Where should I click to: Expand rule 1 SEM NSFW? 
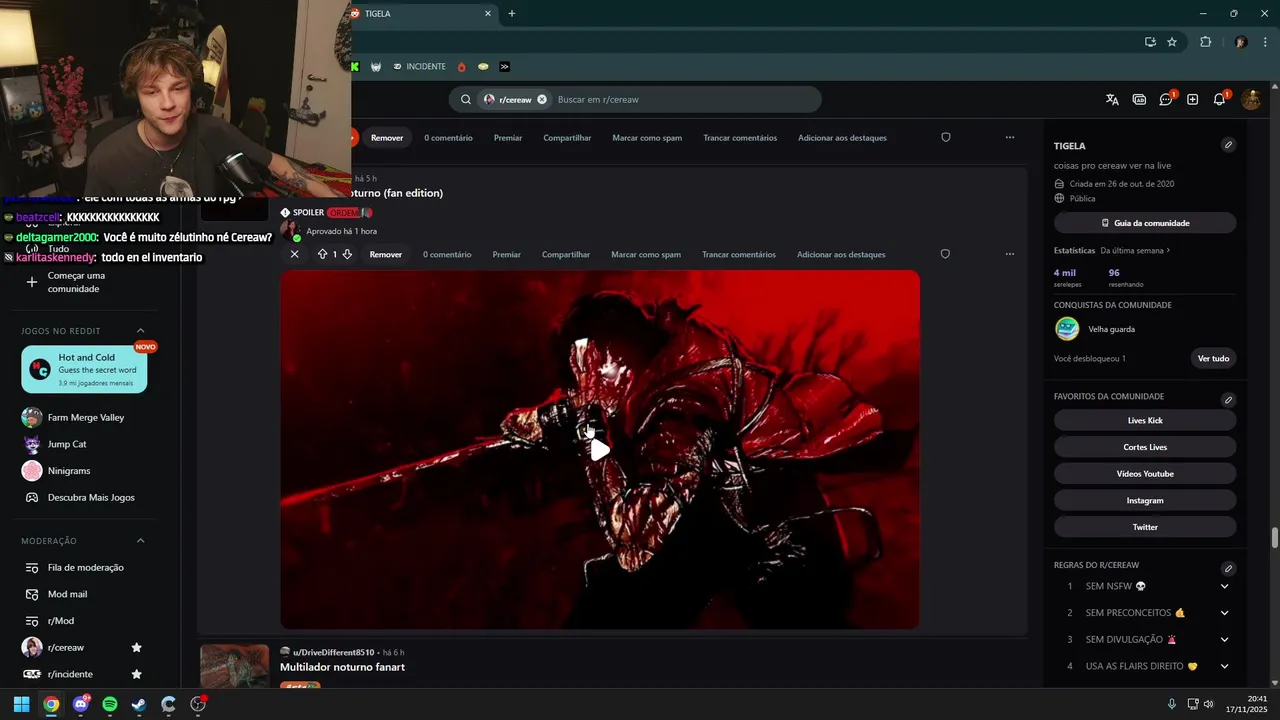click(1224, 586)
